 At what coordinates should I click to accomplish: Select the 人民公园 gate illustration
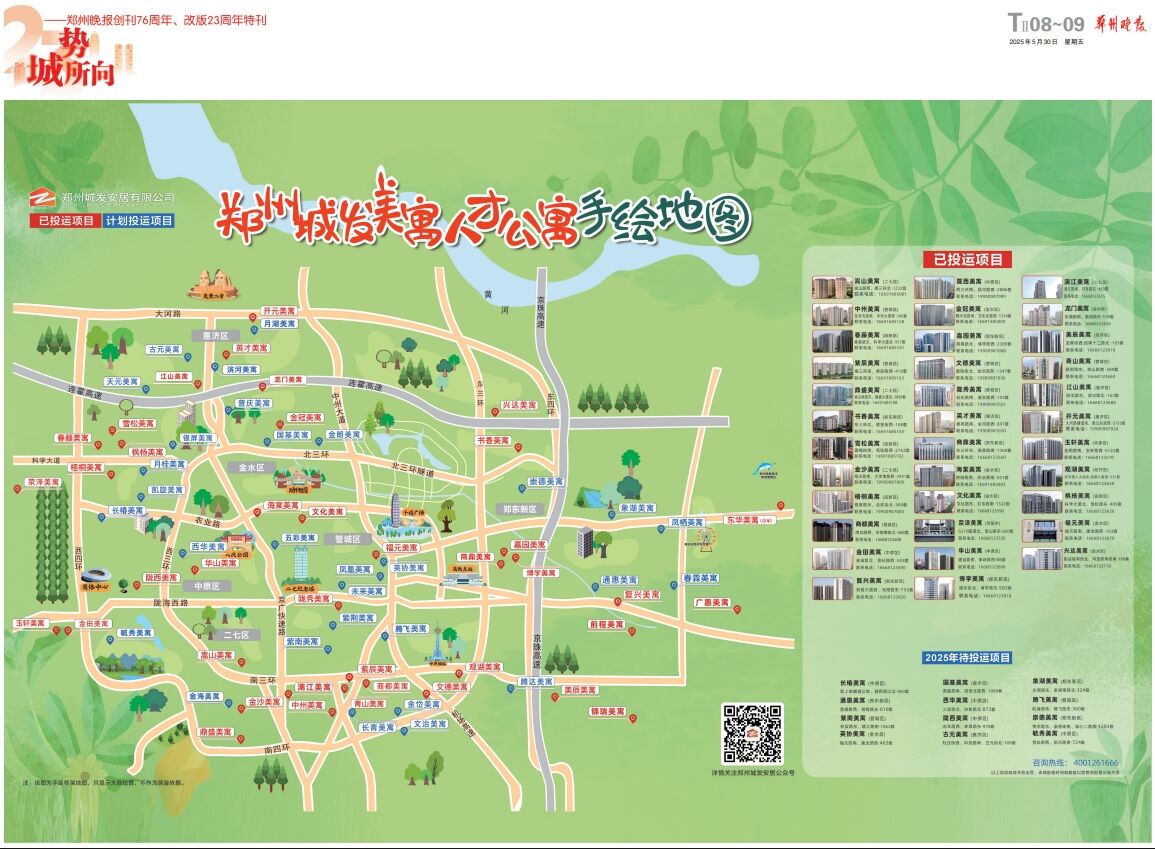click(237, 547)
